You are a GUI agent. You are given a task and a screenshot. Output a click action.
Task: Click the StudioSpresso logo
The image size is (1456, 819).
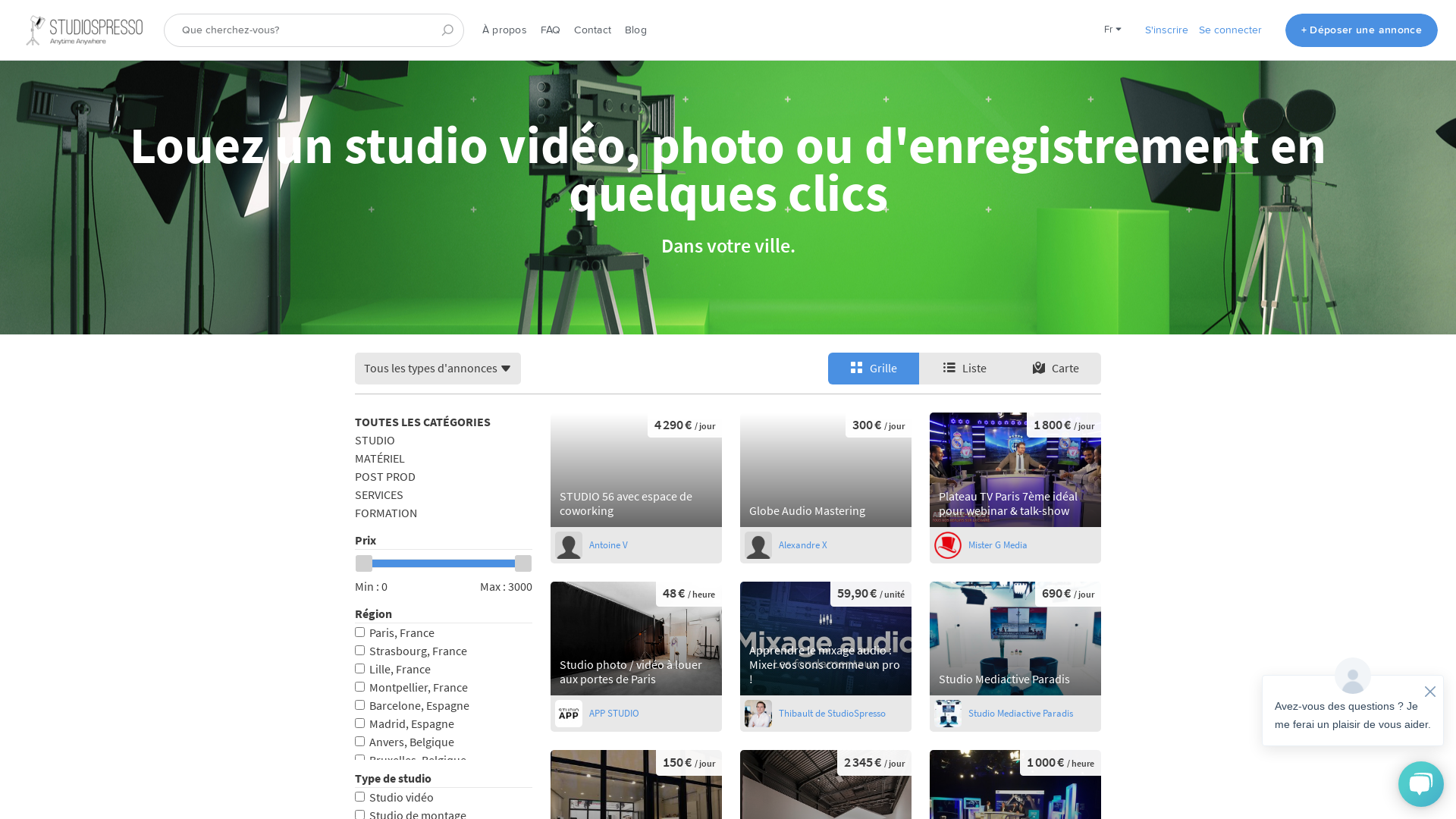(x=84, y=30)
